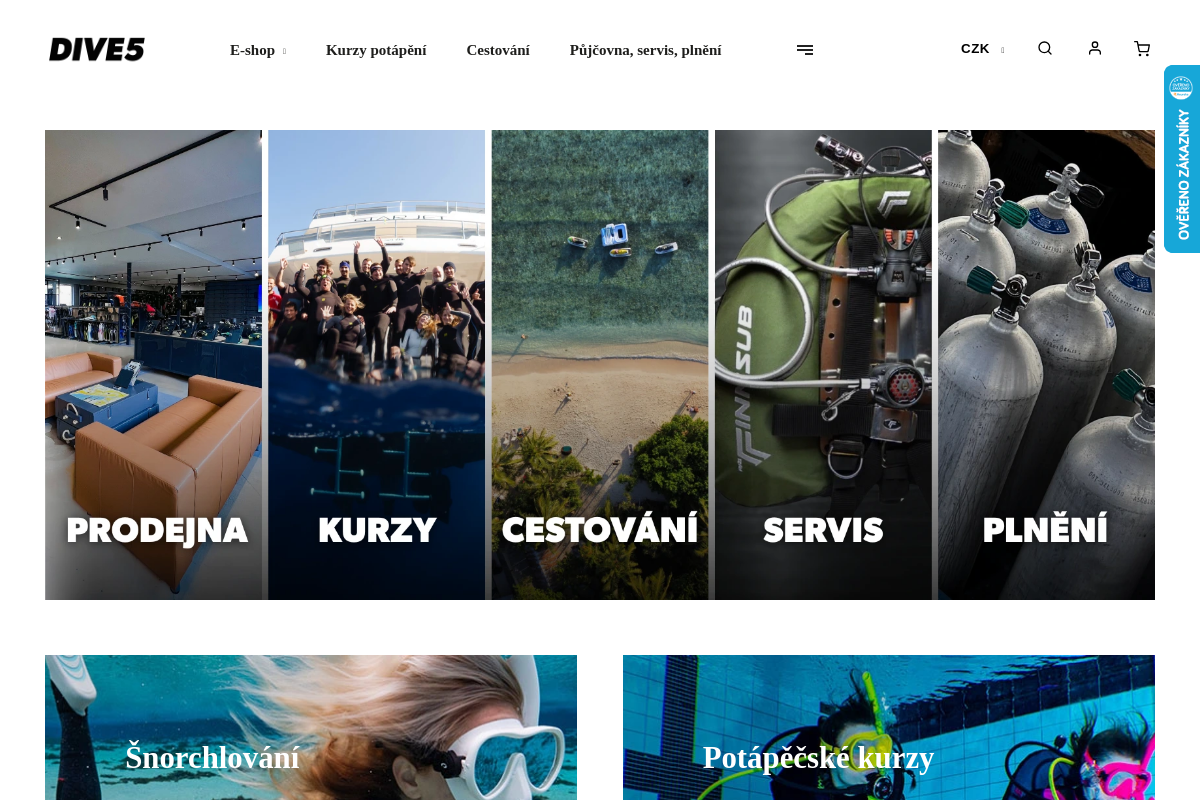The height and width of the screenshot is (800, 1200).
Task: Open the Kurzy potápění menu item
Action: (376, 50)
